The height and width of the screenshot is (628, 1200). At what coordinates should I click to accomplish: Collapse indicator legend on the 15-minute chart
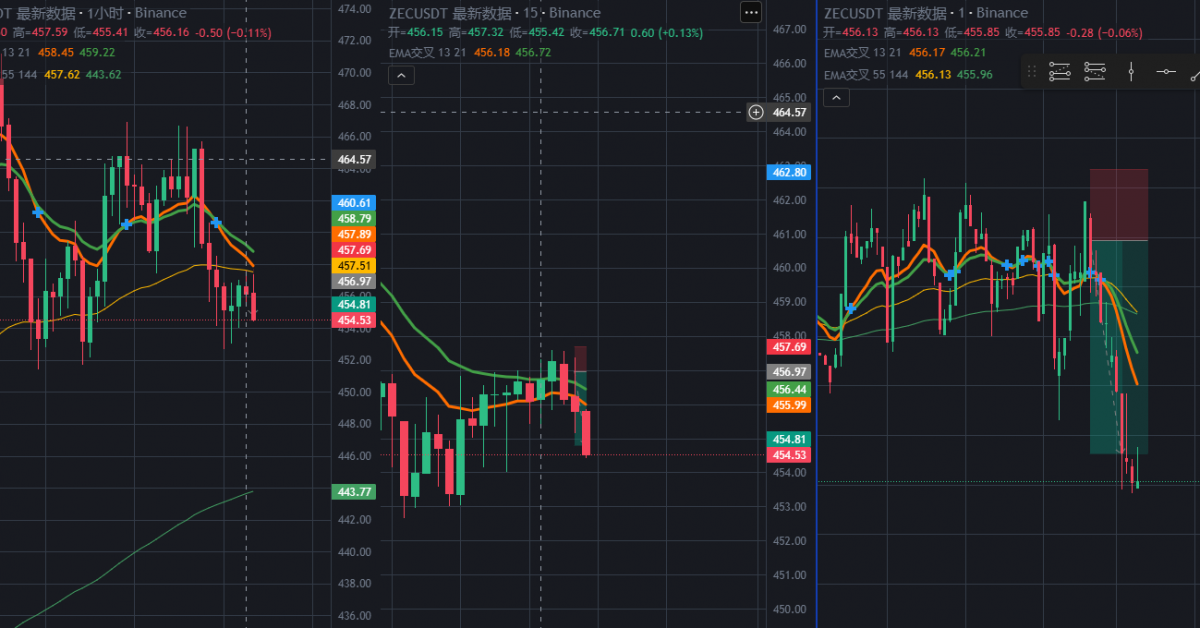pos(399,76)
